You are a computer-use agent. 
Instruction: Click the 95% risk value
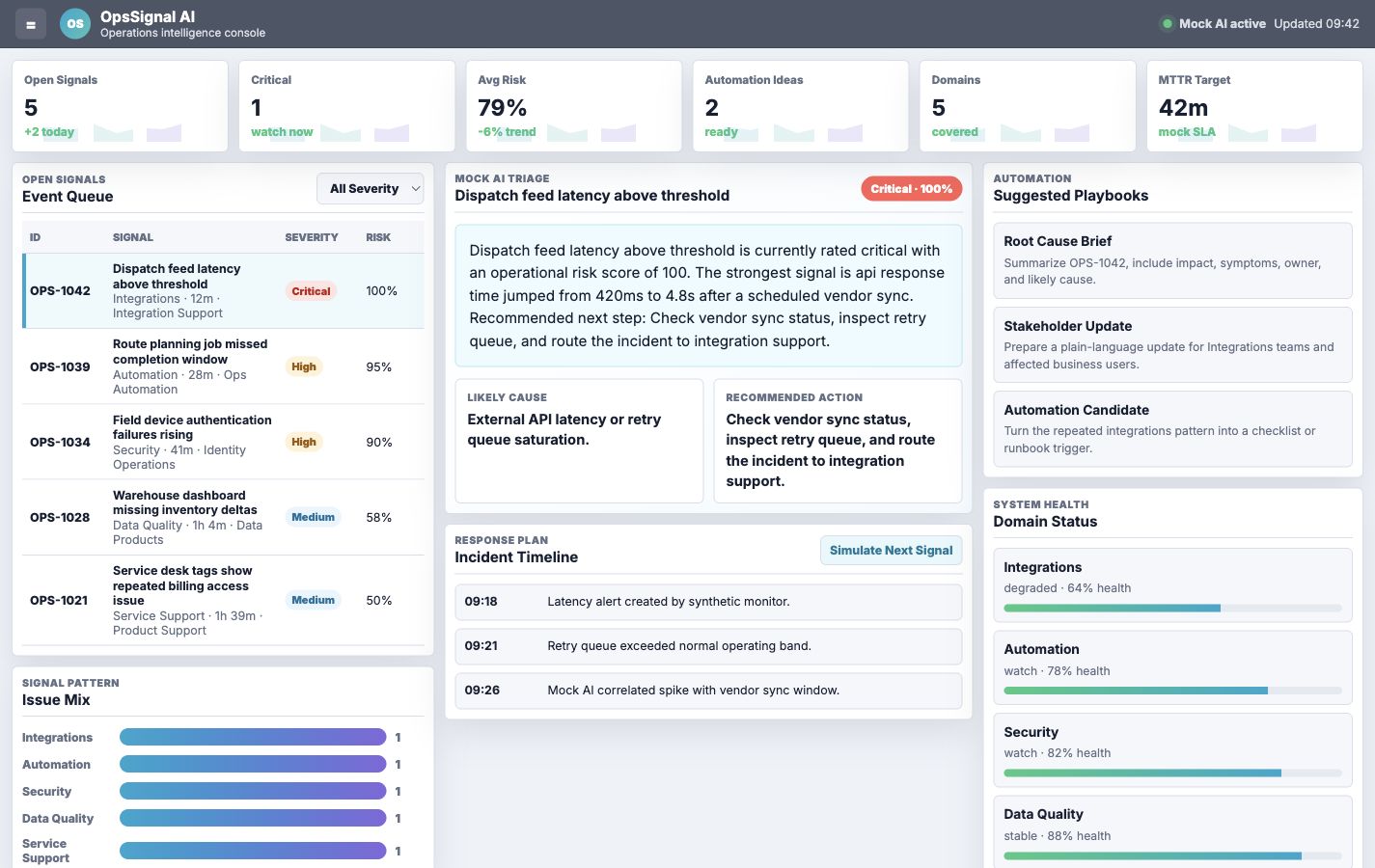(379, 366)
